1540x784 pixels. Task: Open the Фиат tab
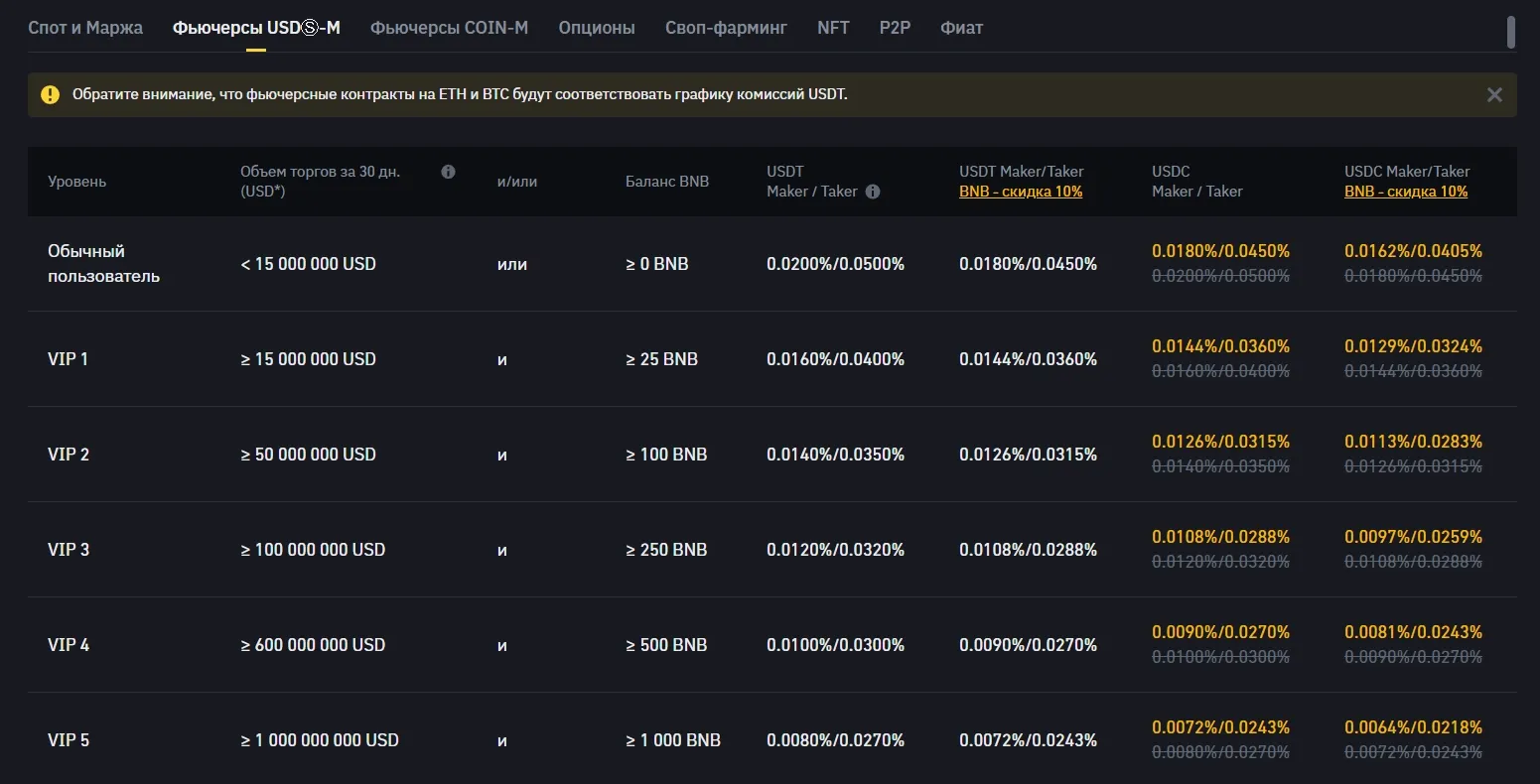tap(961, 28)
